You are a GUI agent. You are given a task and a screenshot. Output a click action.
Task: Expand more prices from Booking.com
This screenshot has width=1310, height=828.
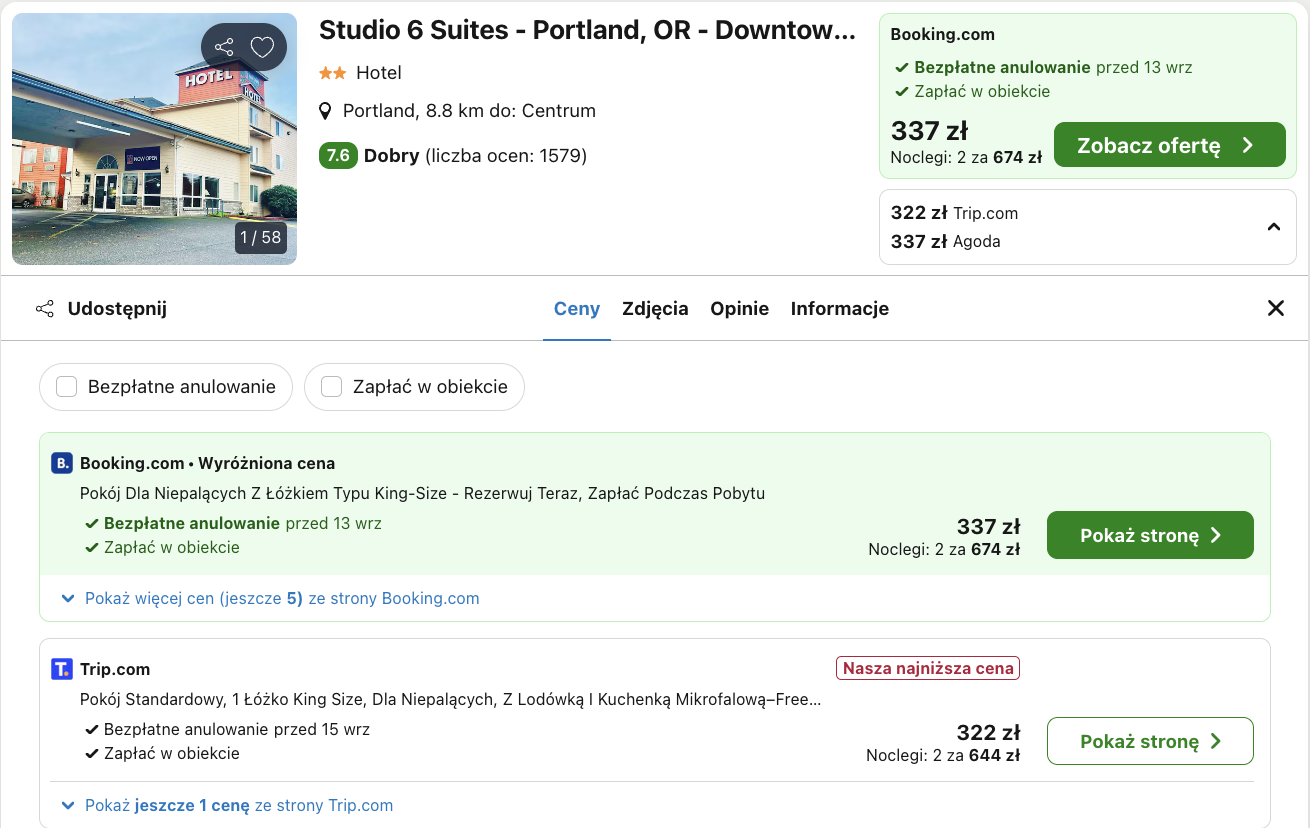tap(270, 598)
